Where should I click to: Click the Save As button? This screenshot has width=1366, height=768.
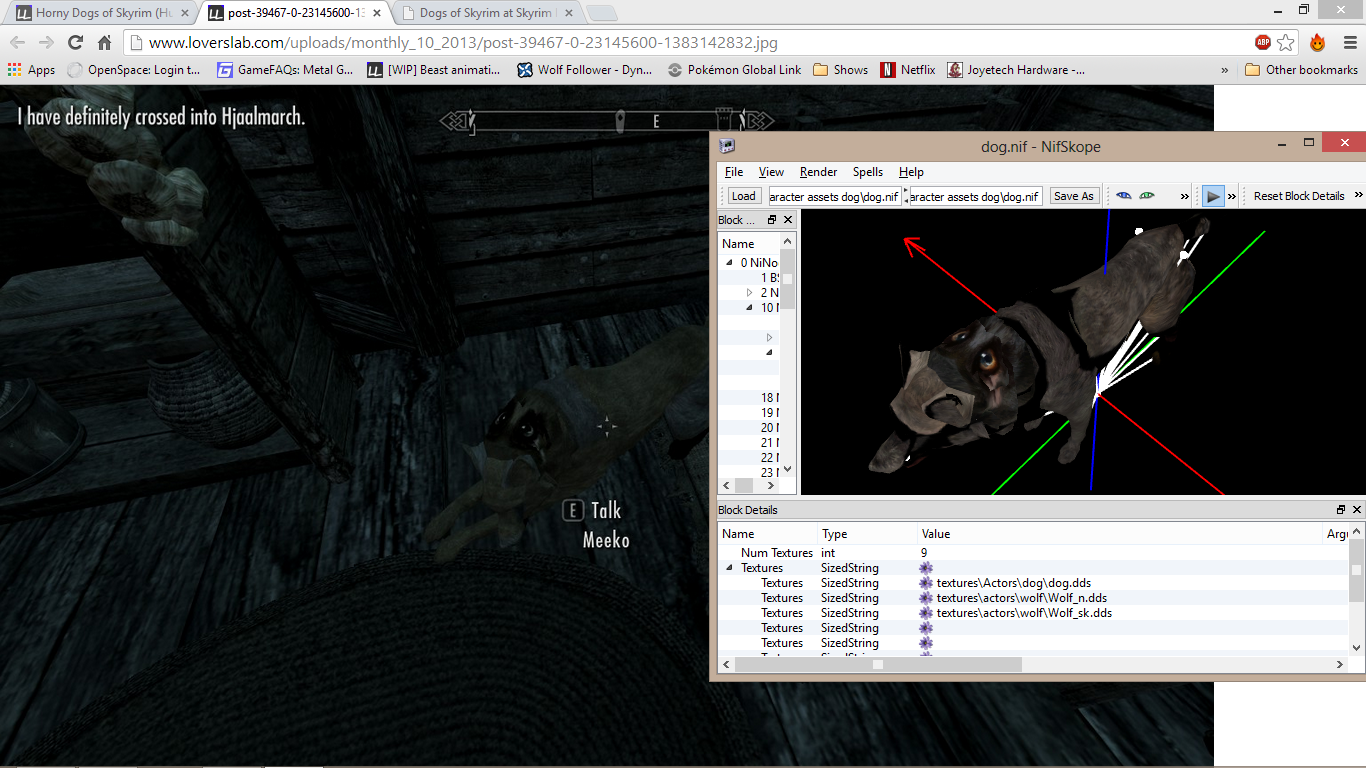[x=1073, y=196]
